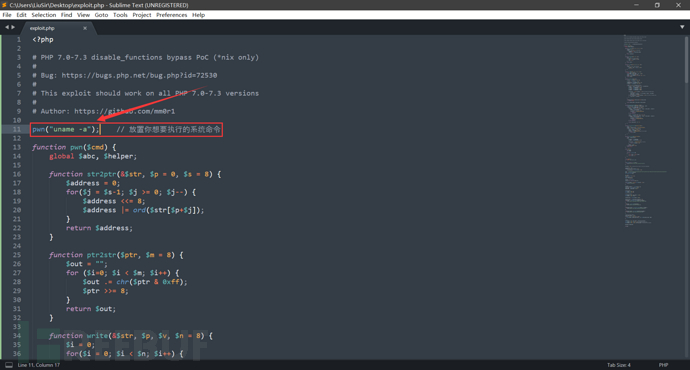Click the minimap code overview
690x370 pixels.
click(645, 130)
